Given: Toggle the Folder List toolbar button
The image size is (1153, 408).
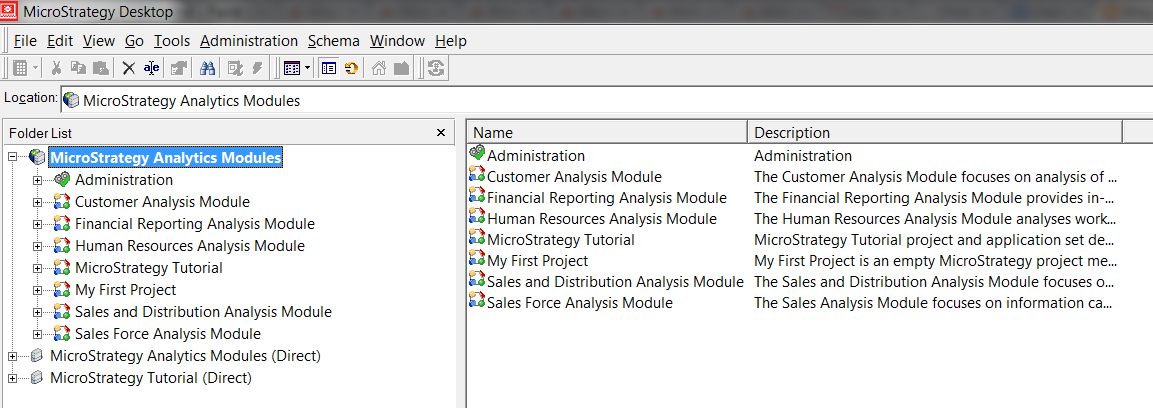Looking at the screenshot, I should pyautogui.click(x=329, y=68).
